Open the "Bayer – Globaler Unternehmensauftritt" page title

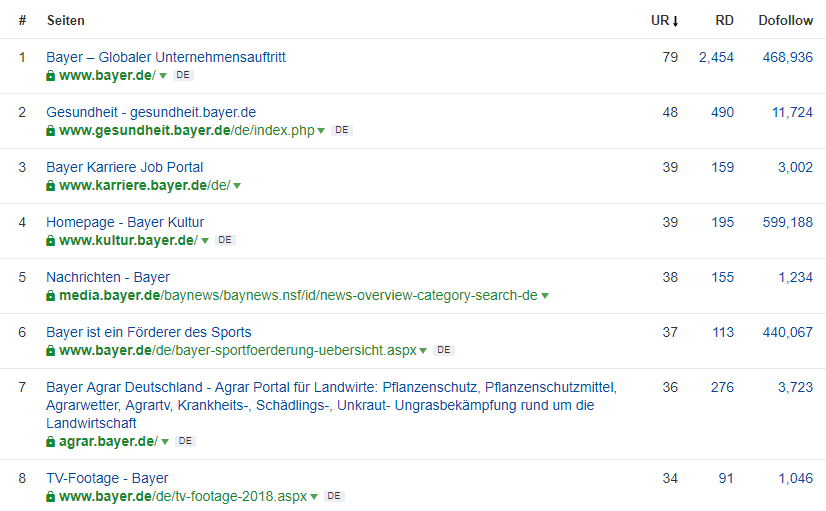pos(166,57)
